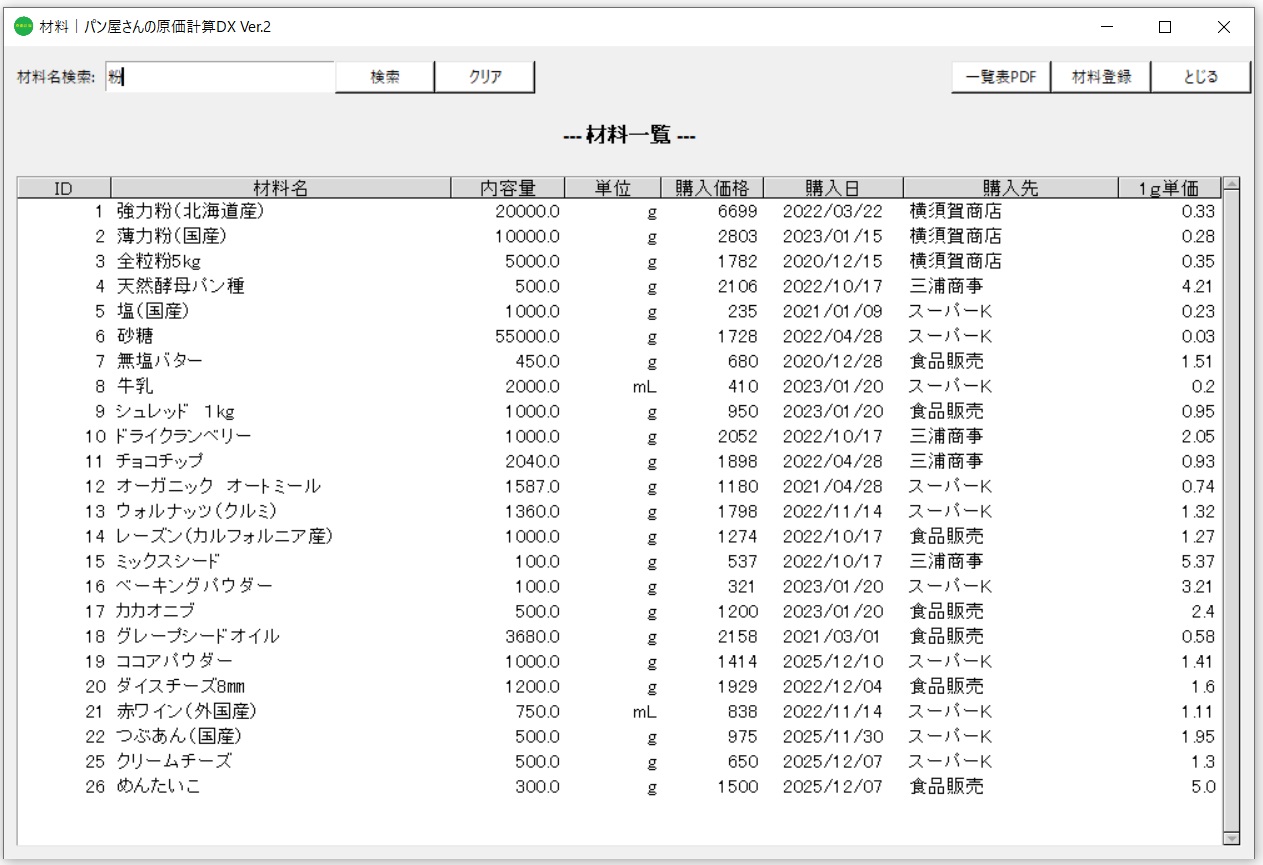Click the 材料名 column header
Image resolution: width=1263 pixels, height=865 pixels.
click(280, 187)
